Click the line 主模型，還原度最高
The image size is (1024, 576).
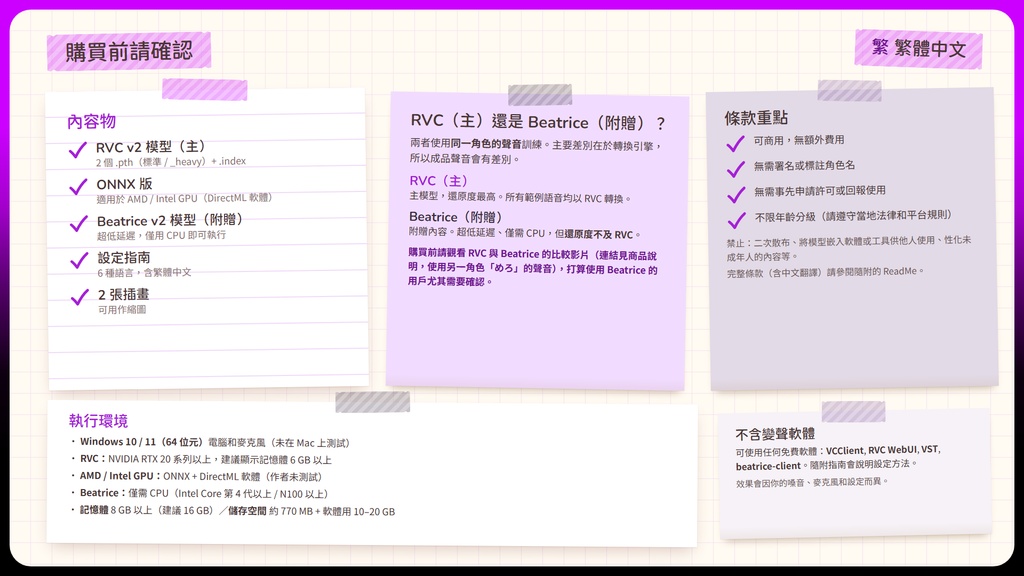(x=520, y=197)
